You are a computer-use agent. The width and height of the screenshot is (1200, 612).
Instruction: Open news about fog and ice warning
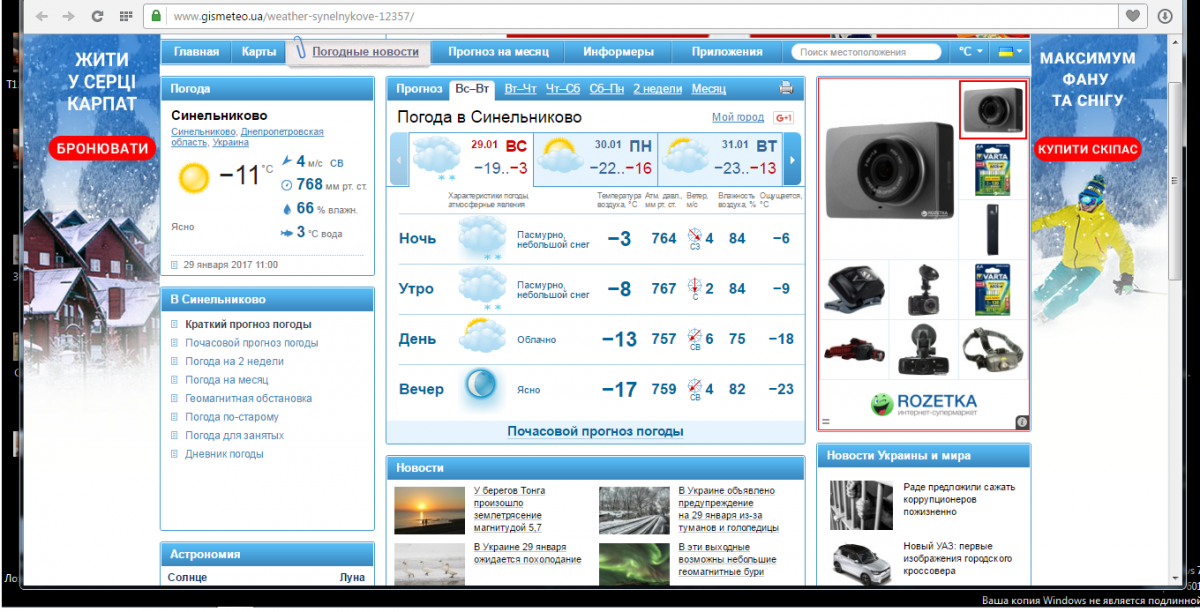click(728, 509)
